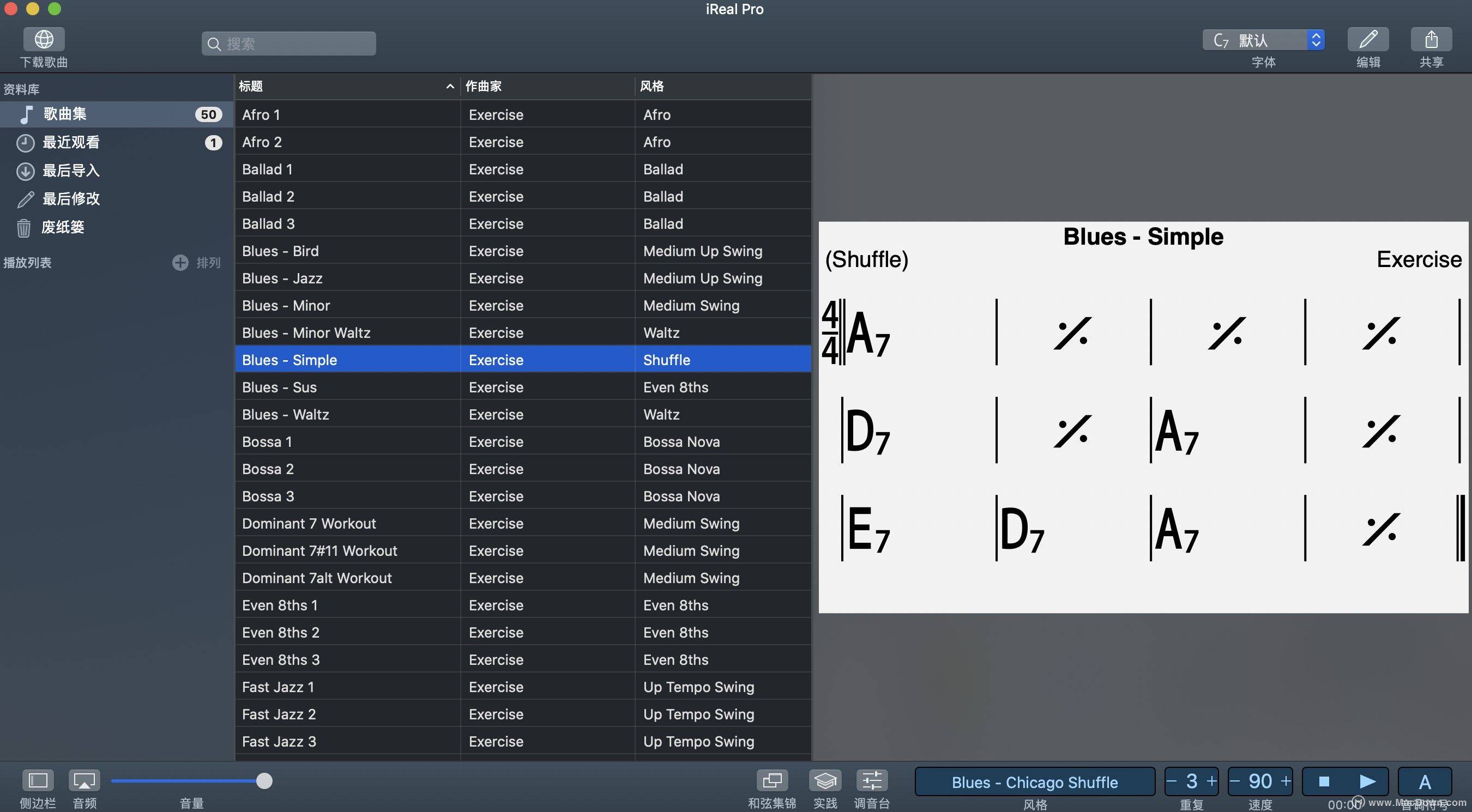Click the Shuffle style cell of Blues - Simple
Viewport: 1472px width, 812px height.
click(723, 360)
